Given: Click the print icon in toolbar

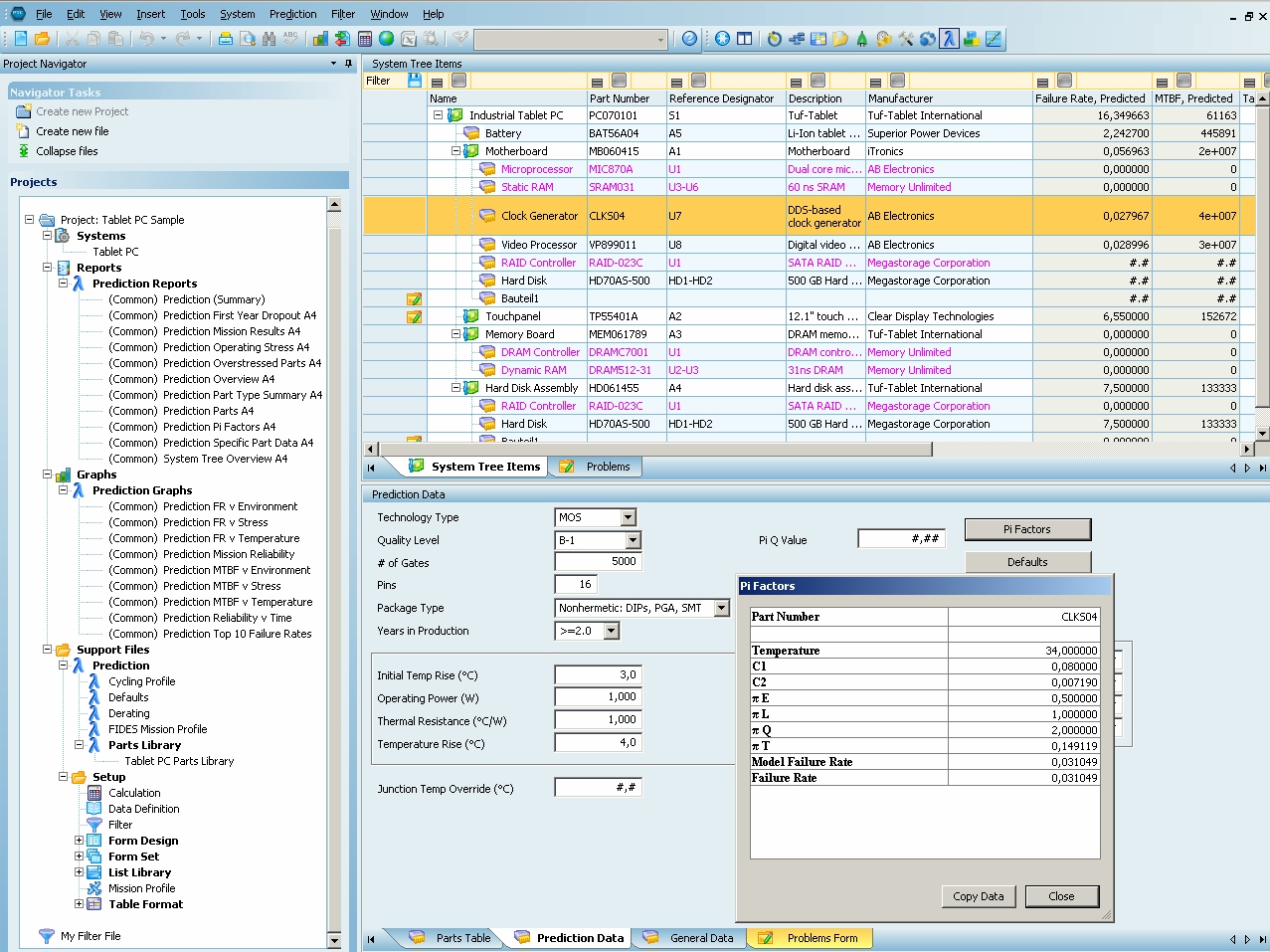Looking at the screenshot, I should point(226,39).
